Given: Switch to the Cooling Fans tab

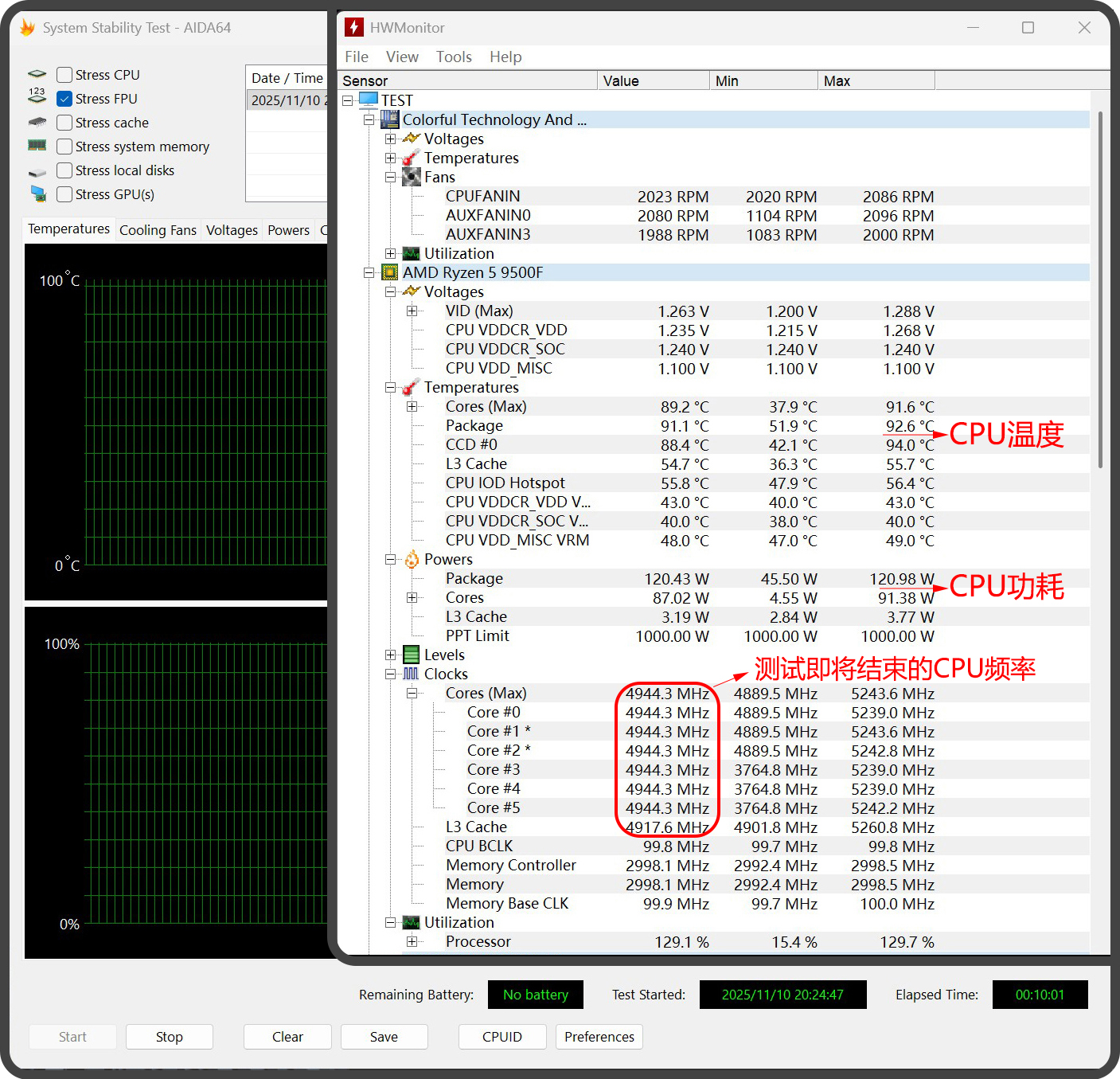Looking at the screenshot, I should (x=158, y=230).
